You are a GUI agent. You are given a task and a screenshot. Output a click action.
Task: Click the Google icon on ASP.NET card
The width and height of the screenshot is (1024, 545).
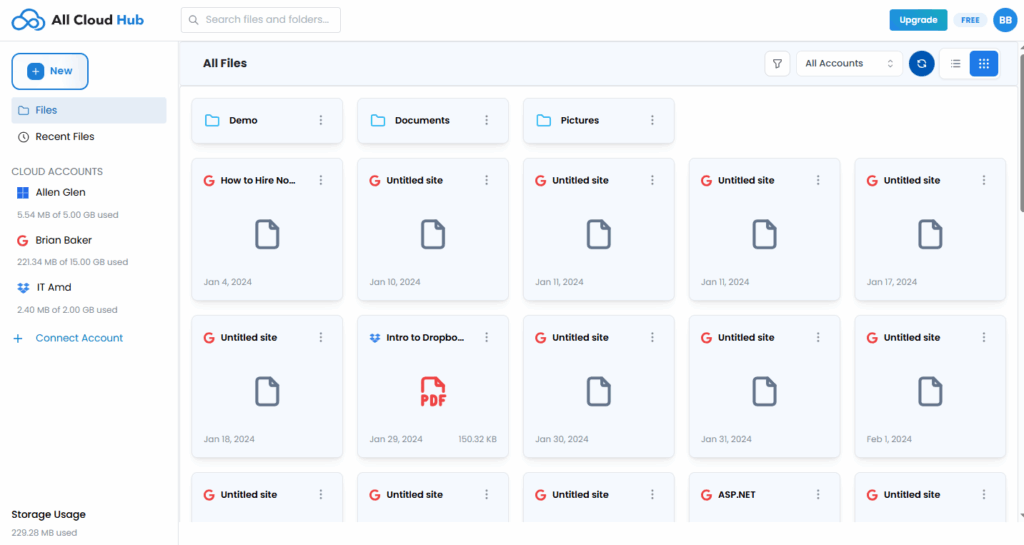[706, 495]
